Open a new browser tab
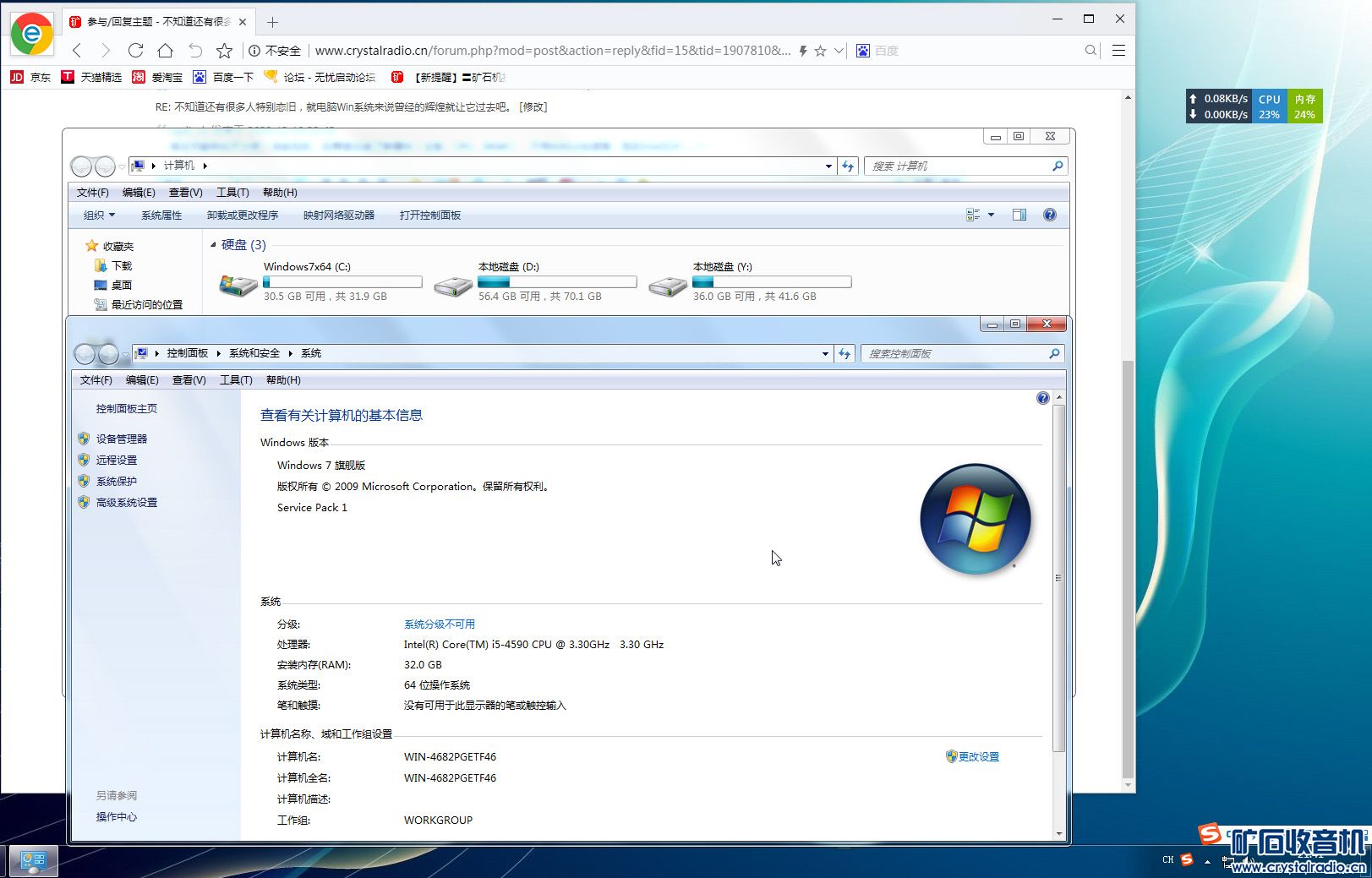Image resolution: width=1372 pixels, height=878 pixels. (272, 22)
